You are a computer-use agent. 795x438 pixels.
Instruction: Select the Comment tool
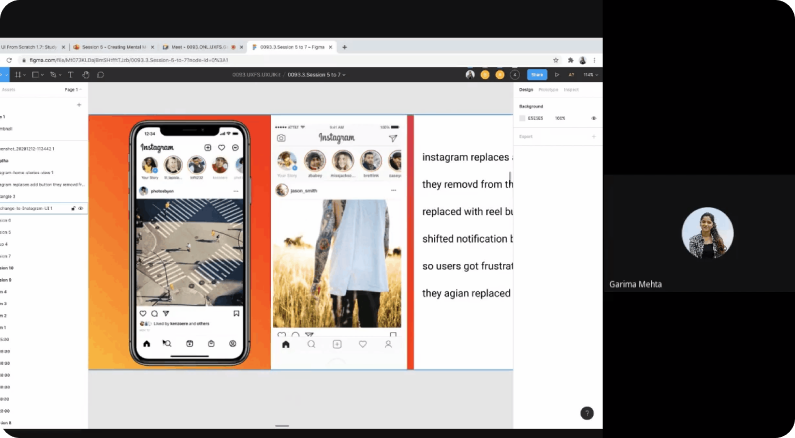100,75
